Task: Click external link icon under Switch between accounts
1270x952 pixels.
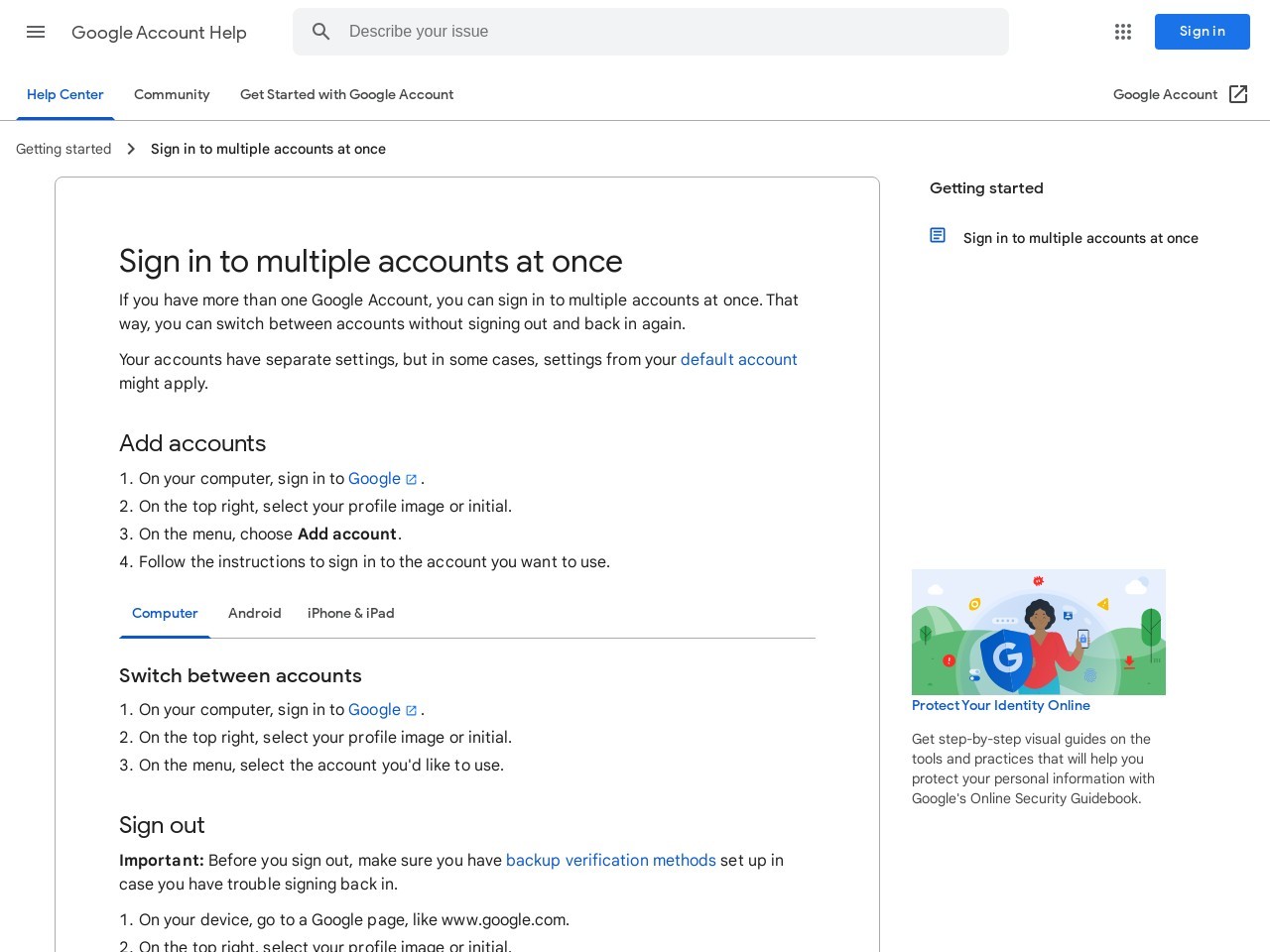Action: click(411, 710)
